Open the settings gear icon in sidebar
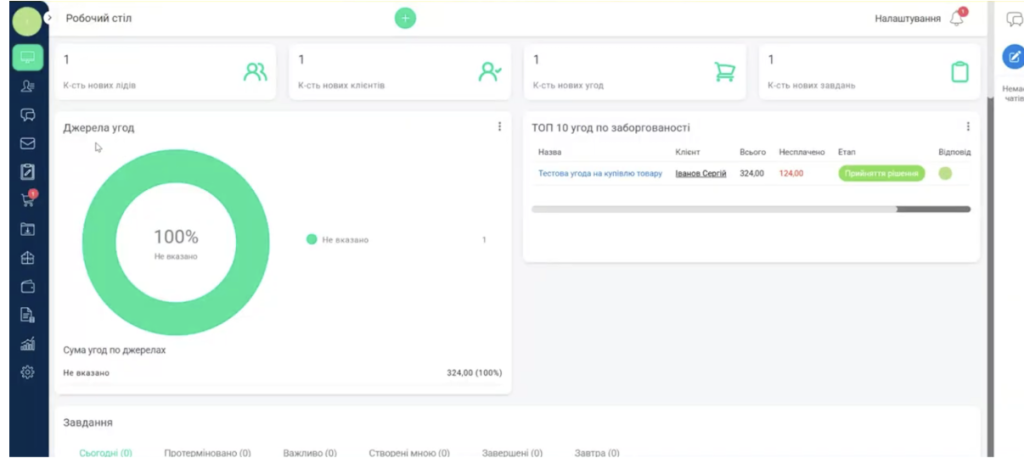 click(28, 372)
